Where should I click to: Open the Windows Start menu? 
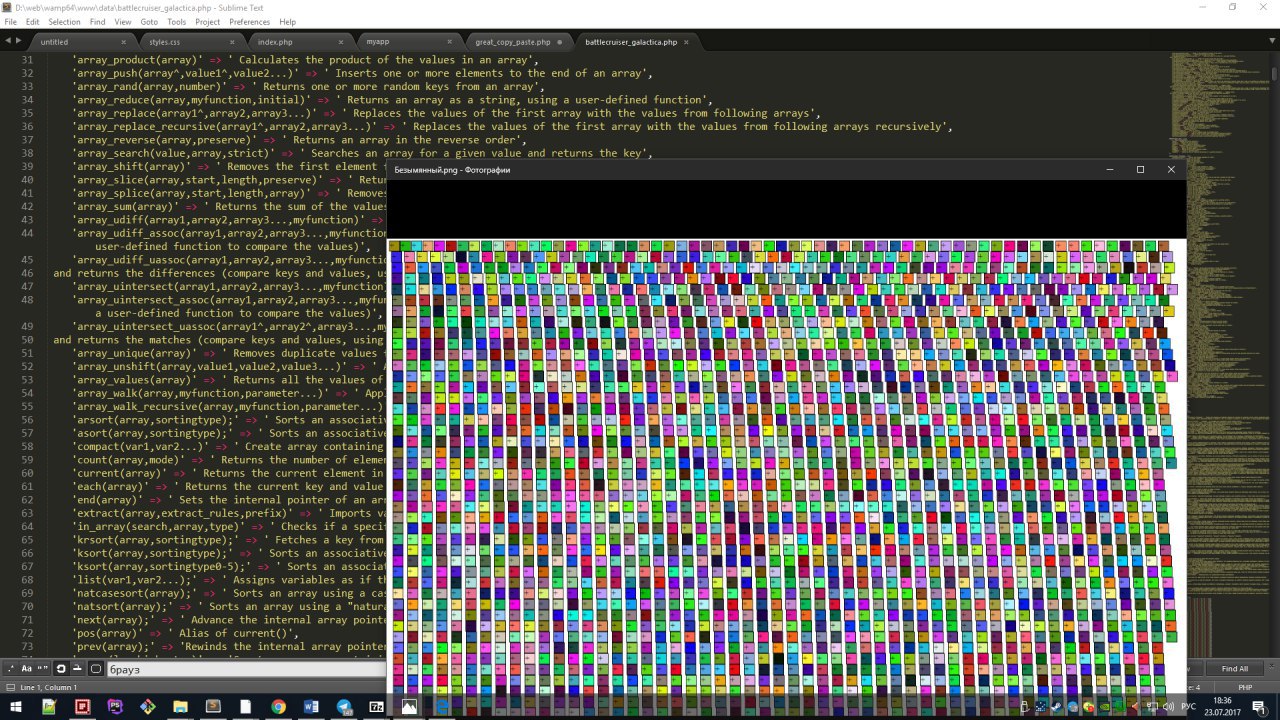click(x=16, y=707)
